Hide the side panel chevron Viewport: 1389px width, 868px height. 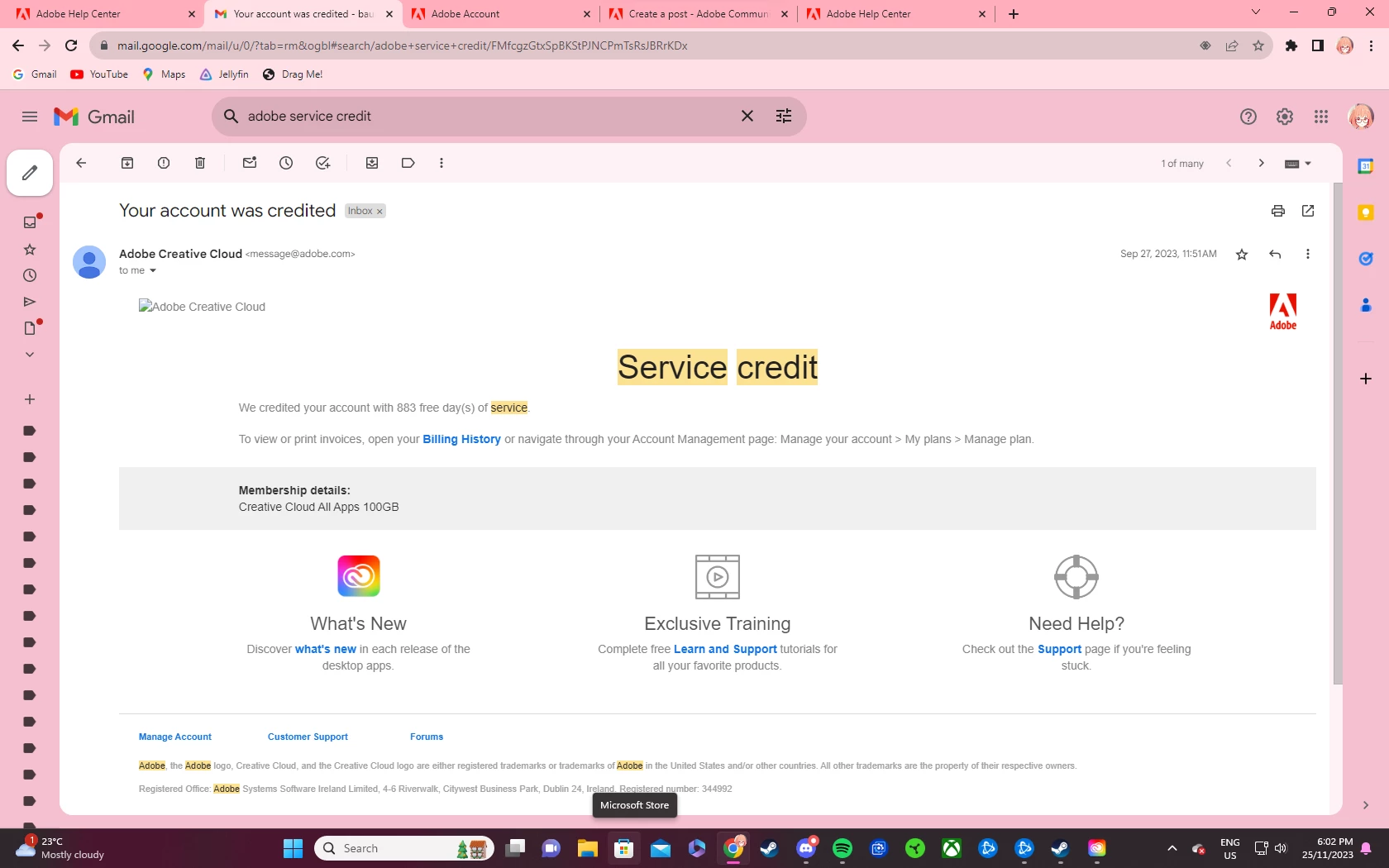(1366, 805)
